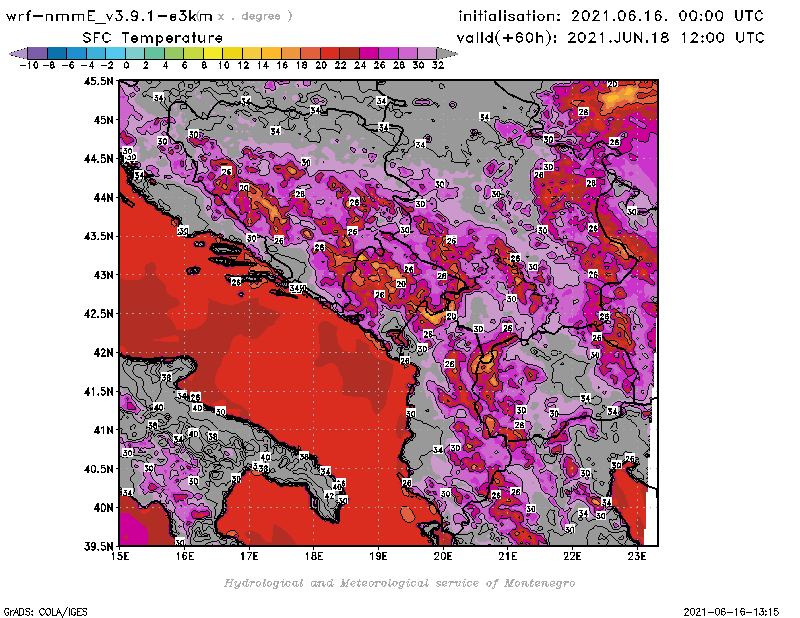Image resolution: width=800 pixels, height=618 pixels.
Task: Click the dark red swatch between 22 and 24
Action: (349, 53)
